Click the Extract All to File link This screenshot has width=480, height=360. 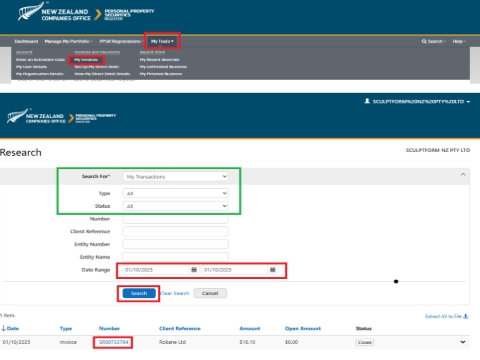[x=443, y=316]
